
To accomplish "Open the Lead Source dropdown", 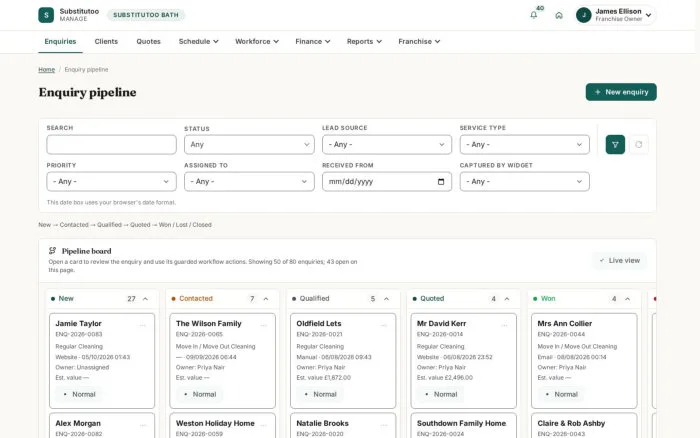I will tap(387, 145).
